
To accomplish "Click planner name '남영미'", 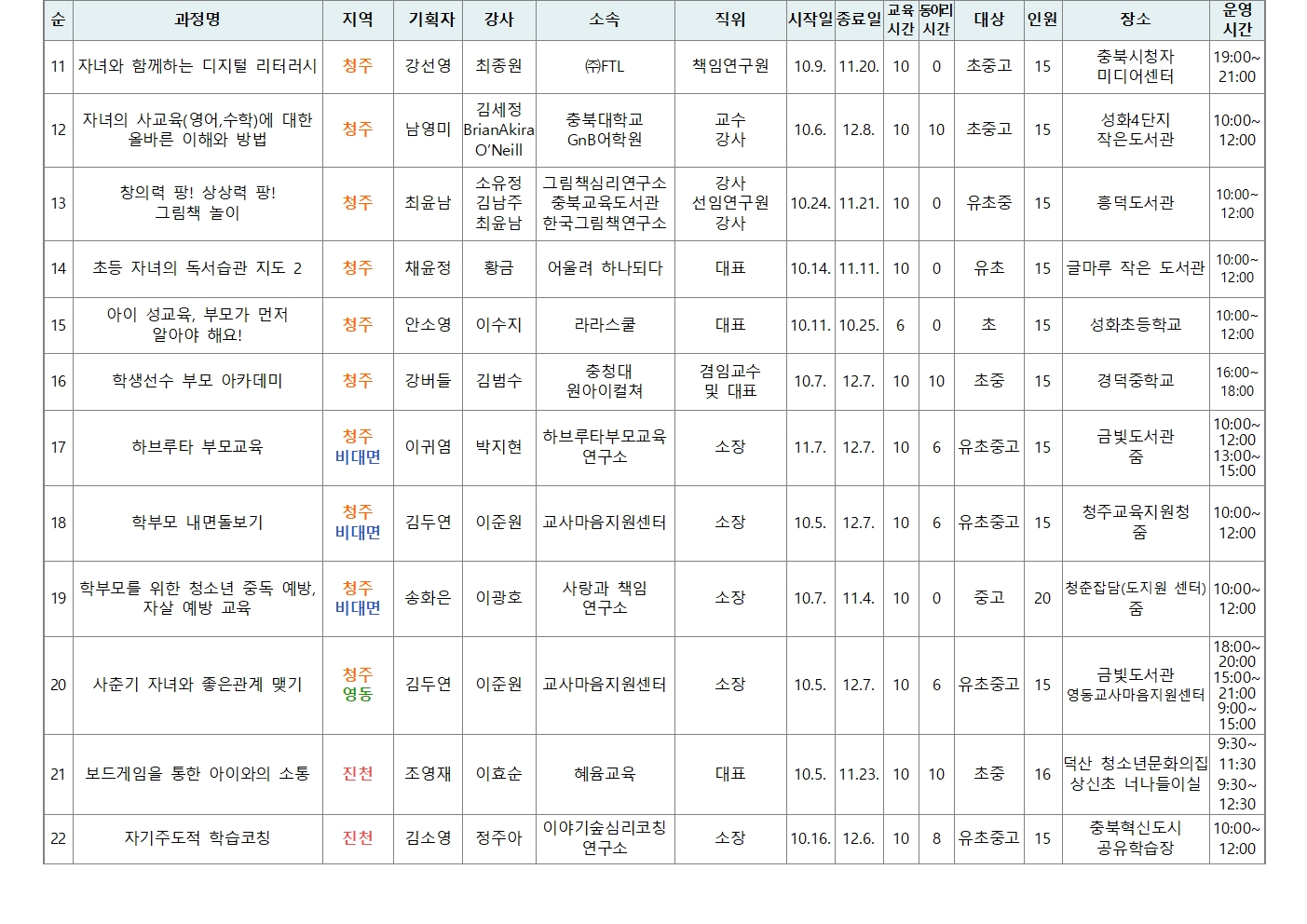I will 428,129.
